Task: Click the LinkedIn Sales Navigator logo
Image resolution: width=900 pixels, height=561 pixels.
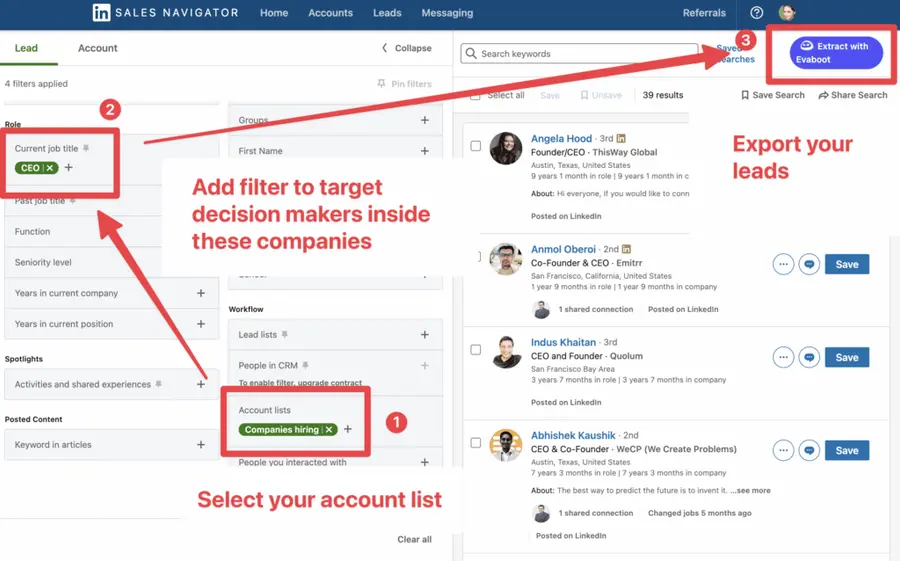Action: pos(165,13)
